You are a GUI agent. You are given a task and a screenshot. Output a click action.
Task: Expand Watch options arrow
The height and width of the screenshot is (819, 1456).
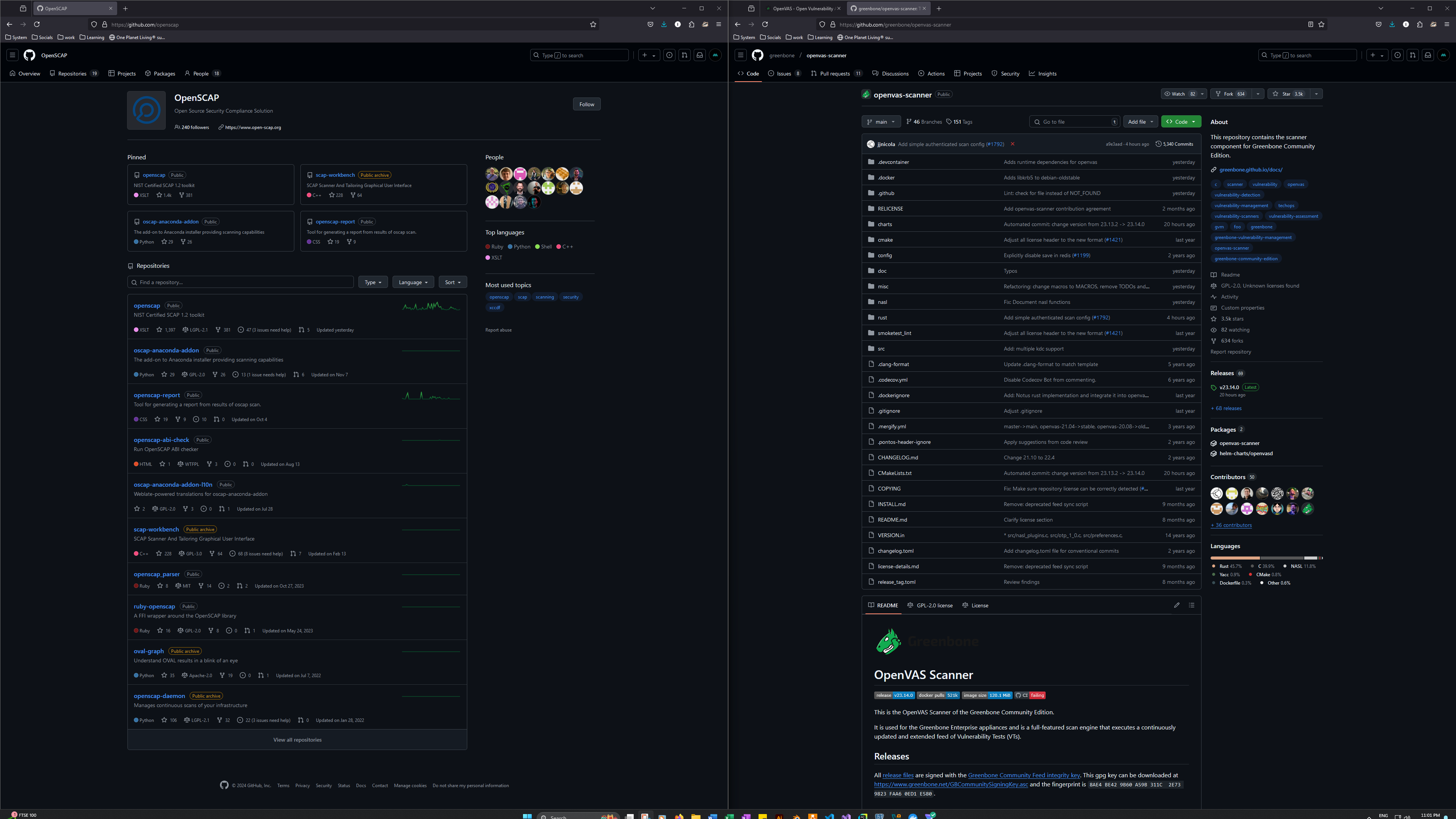tap(1202, 94)
